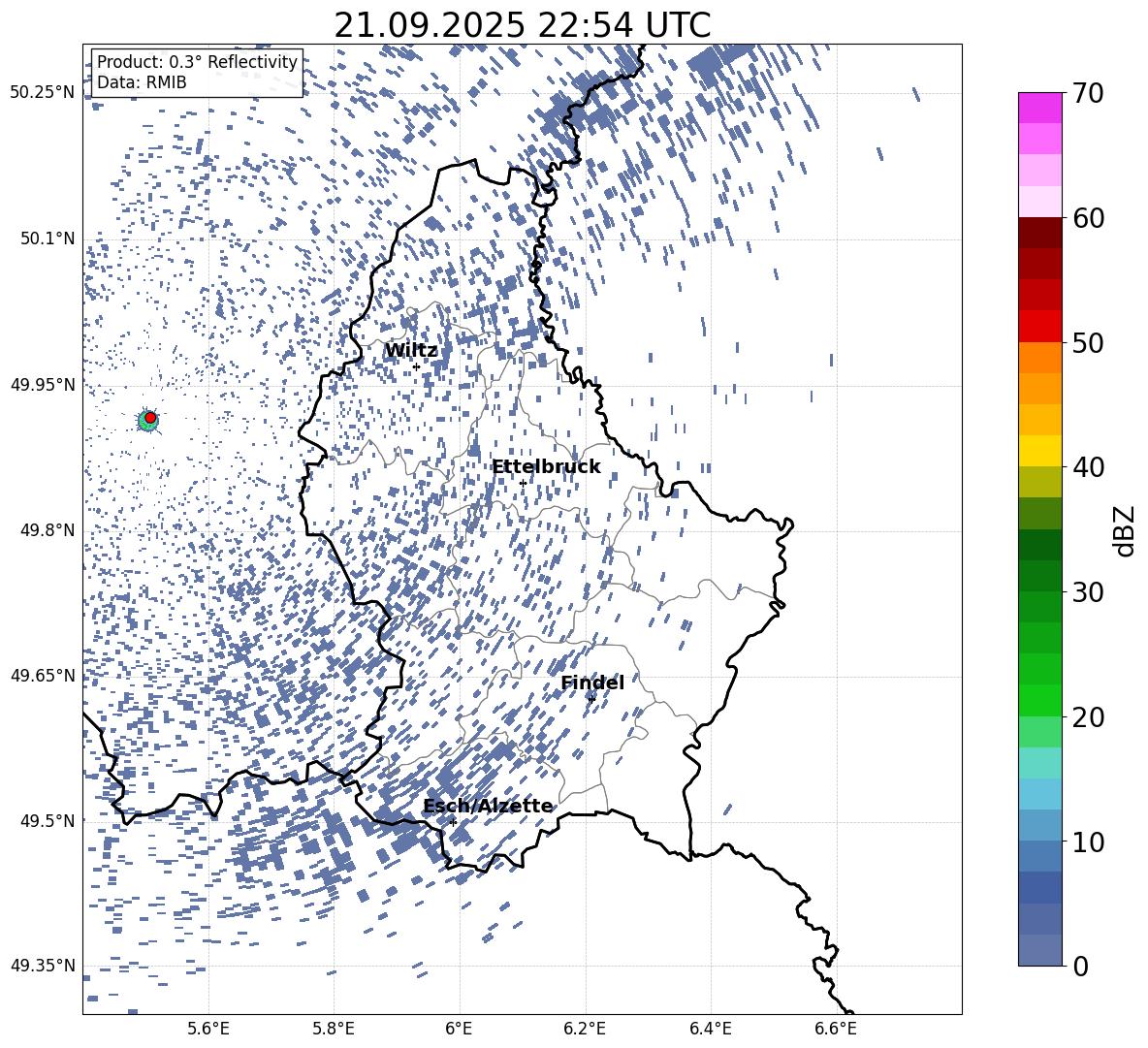Click the Findel city label
The image size is (1148, 1048).
tap(592, 683)
